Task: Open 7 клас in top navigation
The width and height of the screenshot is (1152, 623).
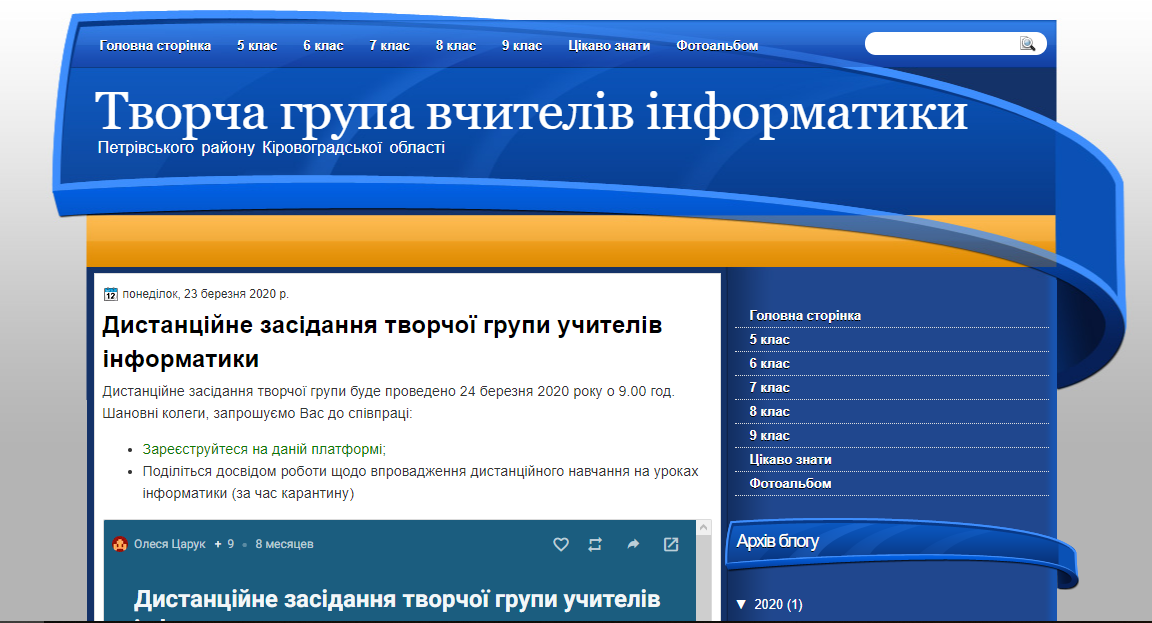Action: click(x=389, y=46)
